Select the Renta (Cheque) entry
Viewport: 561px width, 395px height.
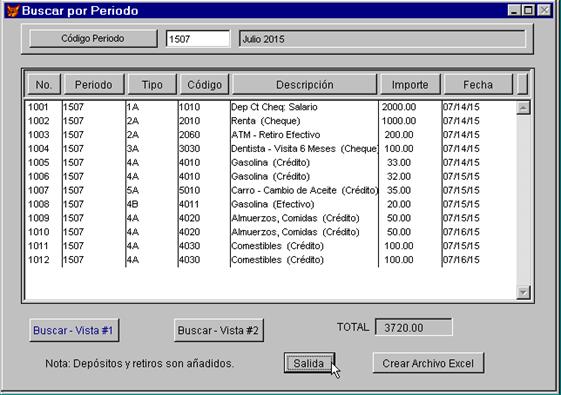tap(266, 121)
